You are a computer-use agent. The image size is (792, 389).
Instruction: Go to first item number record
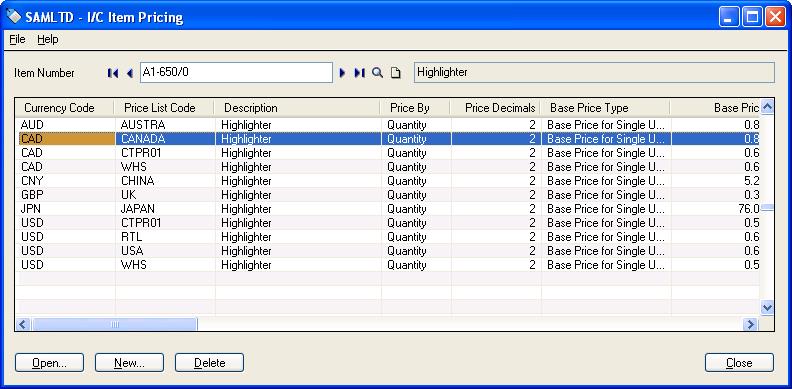113,73
